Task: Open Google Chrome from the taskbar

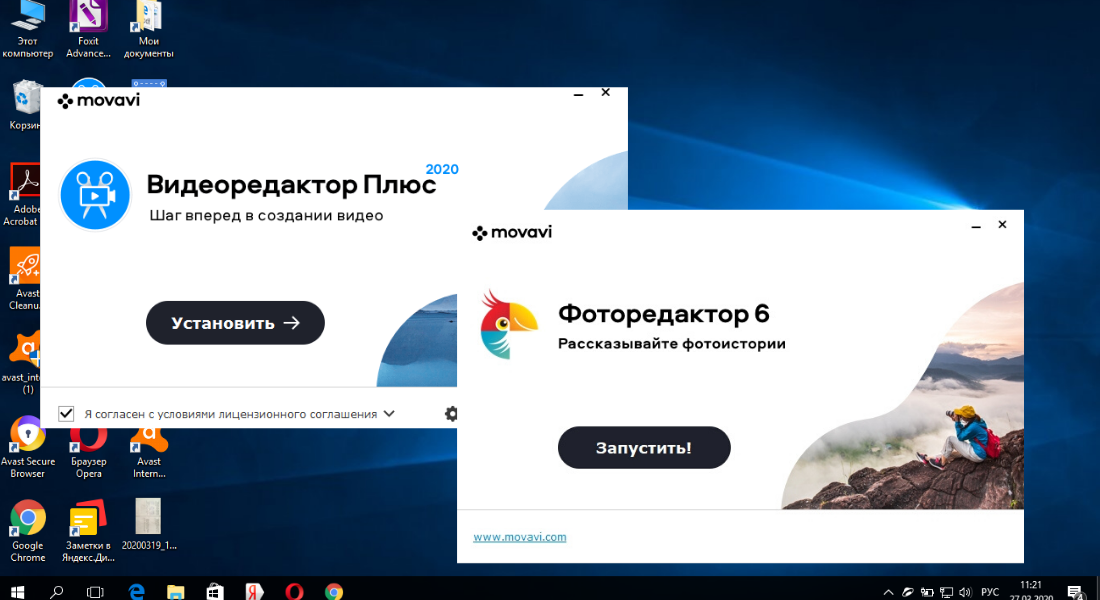Action: (334, 592)
